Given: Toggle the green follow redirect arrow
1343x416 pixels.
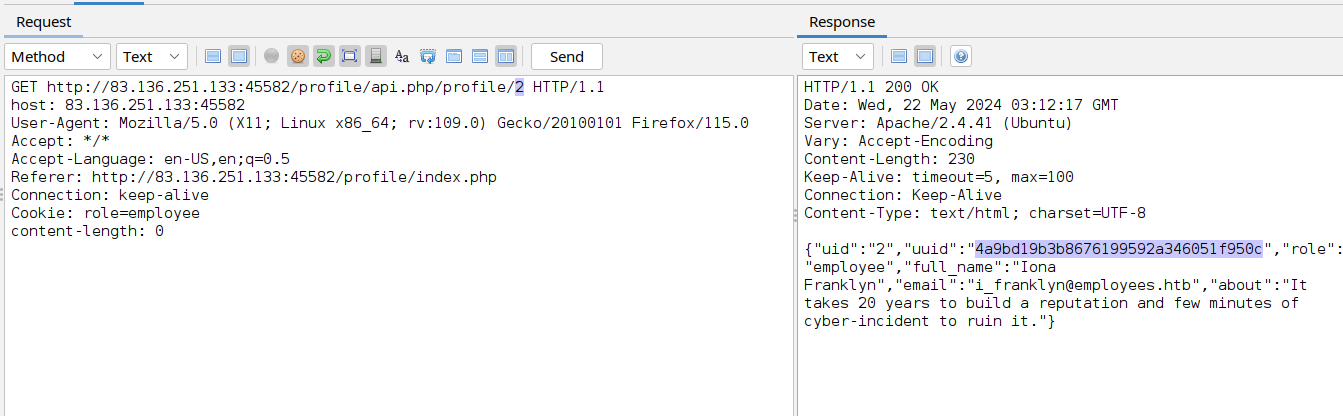Looking at the screenshot, I should (324, 57).
